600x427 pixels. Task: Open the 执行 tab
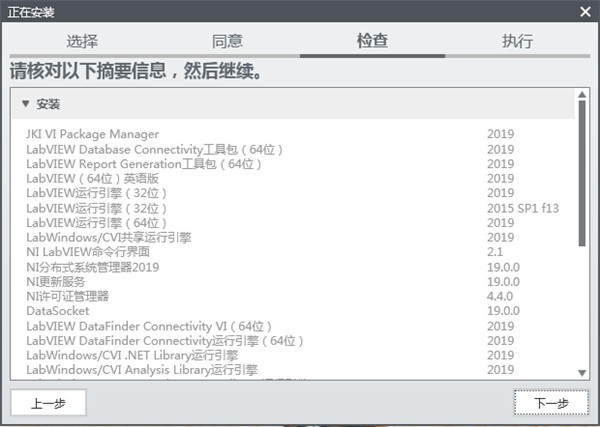click(517, 41)
